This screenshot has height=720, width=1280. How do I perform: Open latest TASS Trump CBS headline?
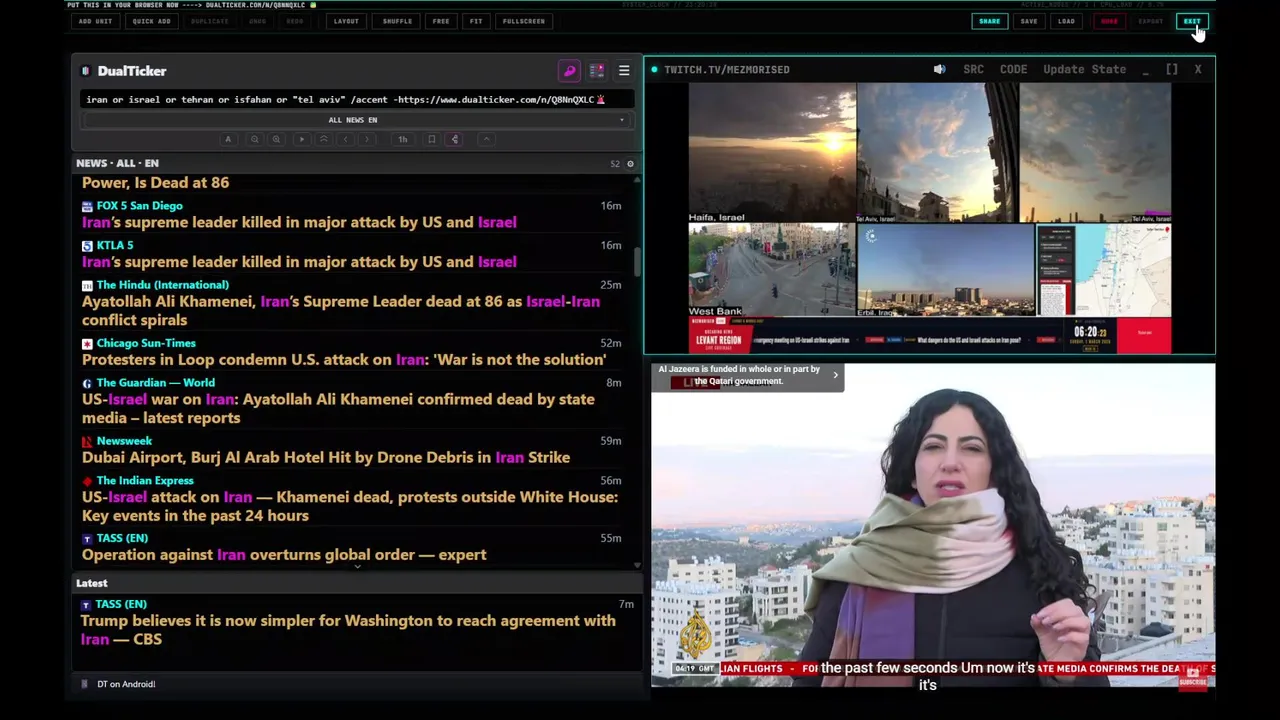[348, 630]
